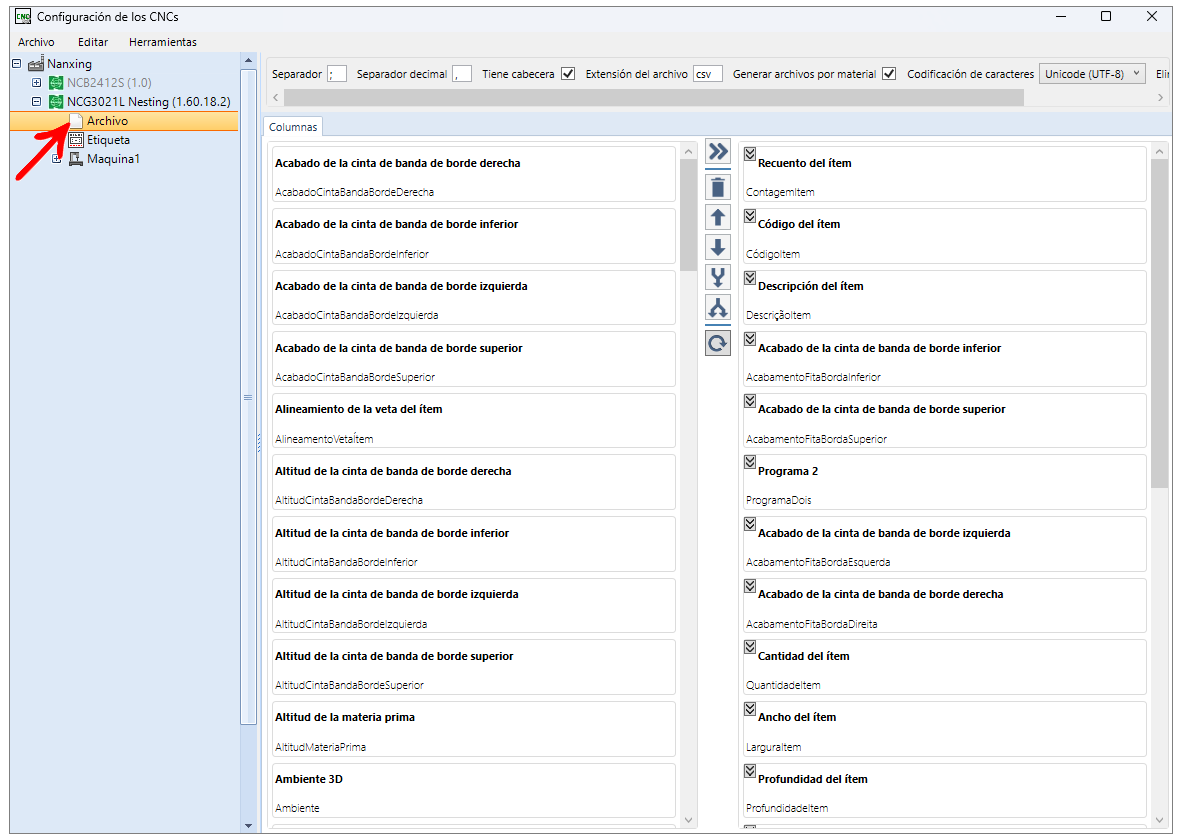Collapse the Nanxing tree node
The image size is (1177, 837).
tap(17, 64)
